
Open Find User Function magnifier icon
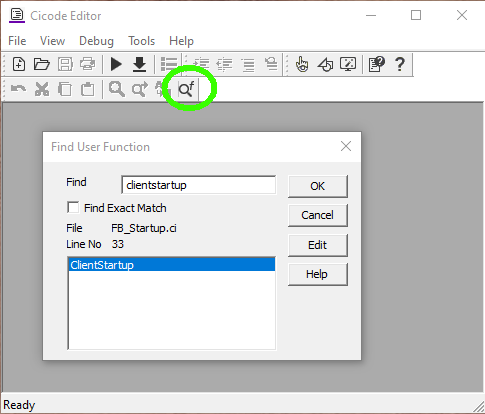tap(186, 89)
